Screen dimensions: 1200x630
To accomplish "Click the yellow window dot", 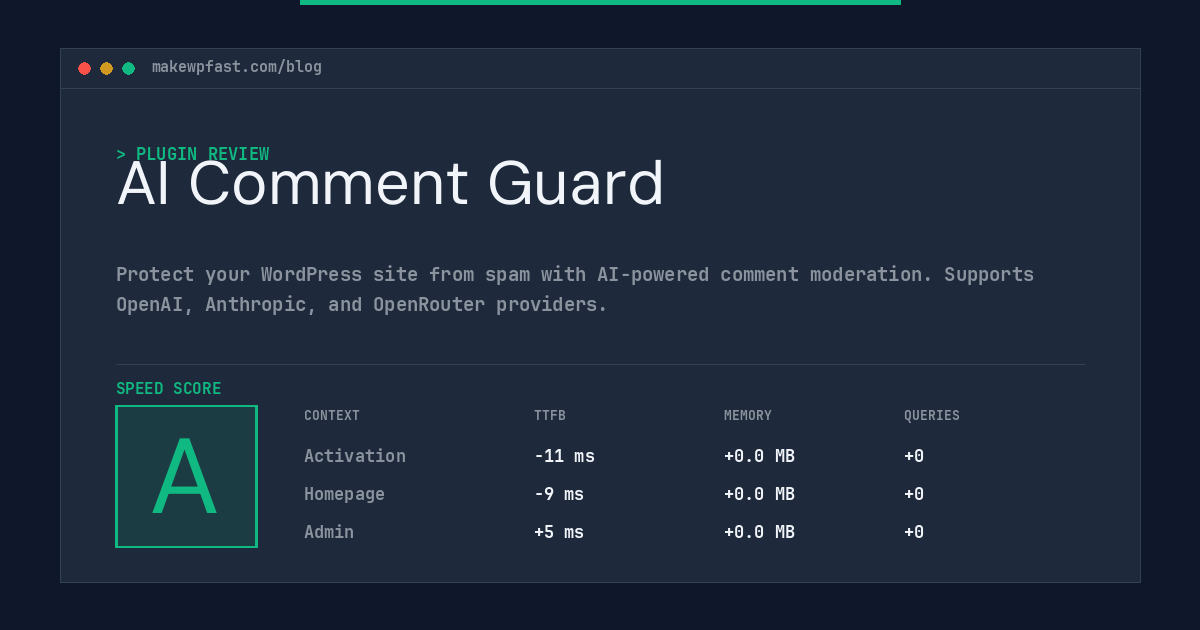I will [x=106, y=68].
